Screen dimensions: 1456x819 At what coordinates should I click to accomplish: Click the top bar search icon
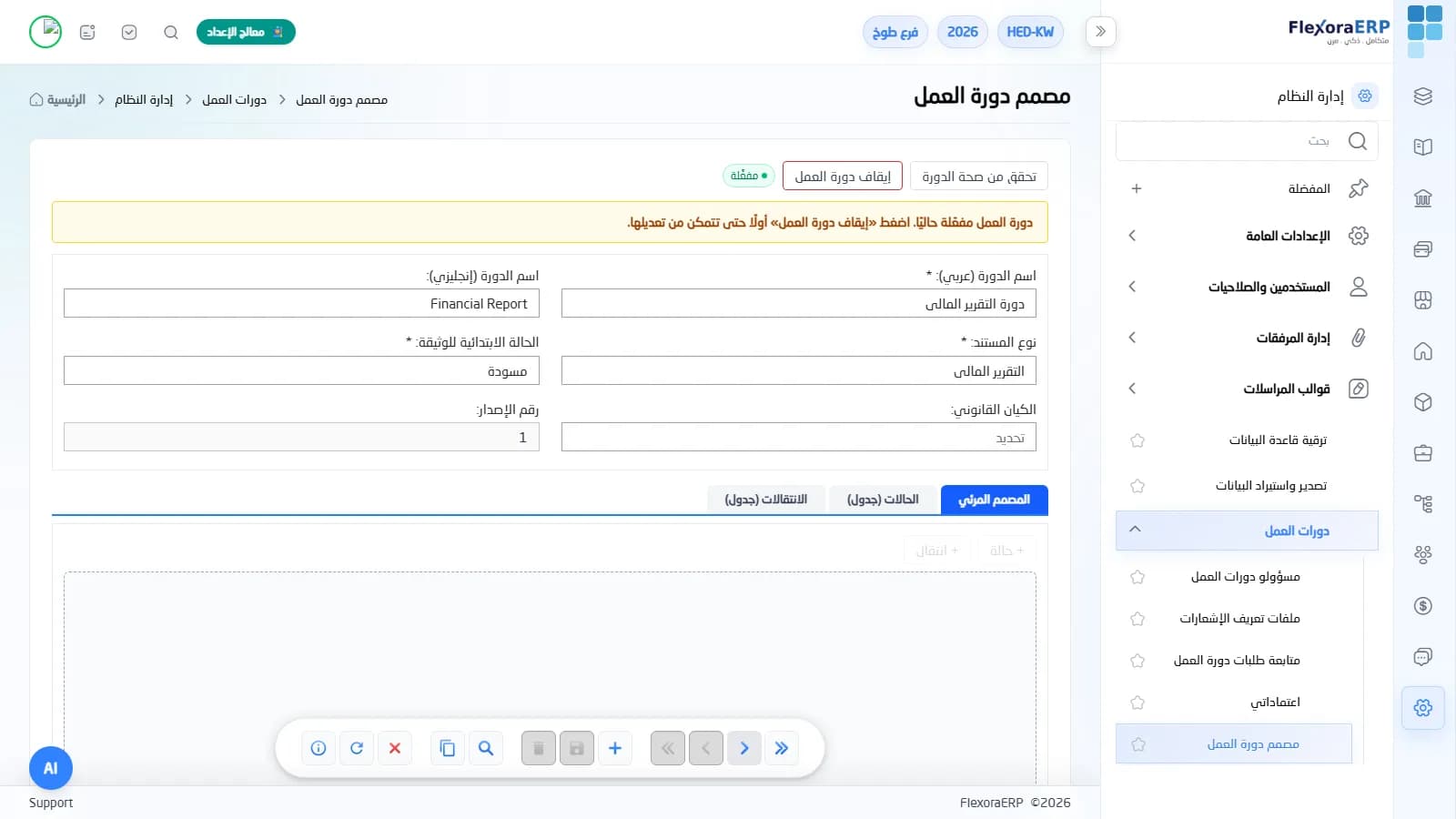170,32
